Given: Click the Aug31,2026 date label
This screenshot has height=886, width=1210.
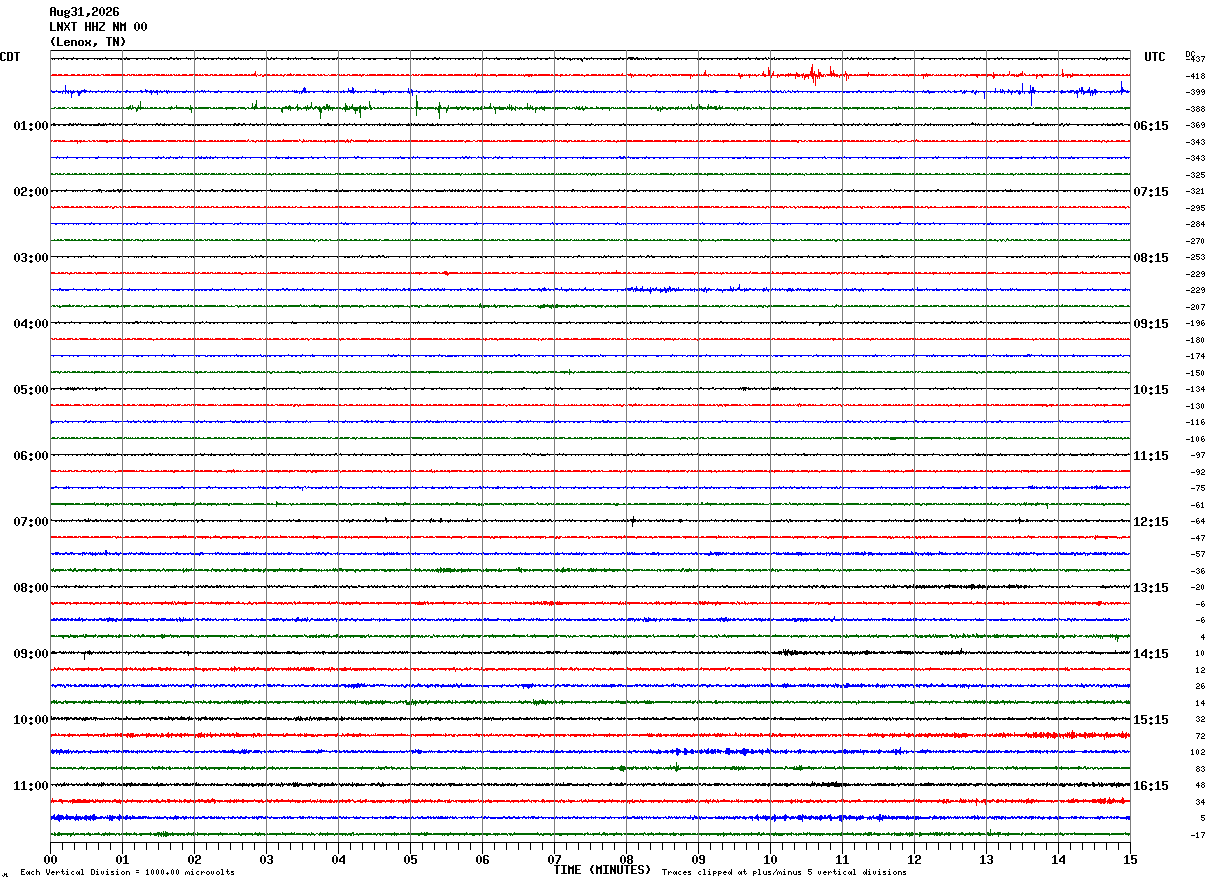Looking at the screenshot, I should pyautogui.click(x=84, y=12).
